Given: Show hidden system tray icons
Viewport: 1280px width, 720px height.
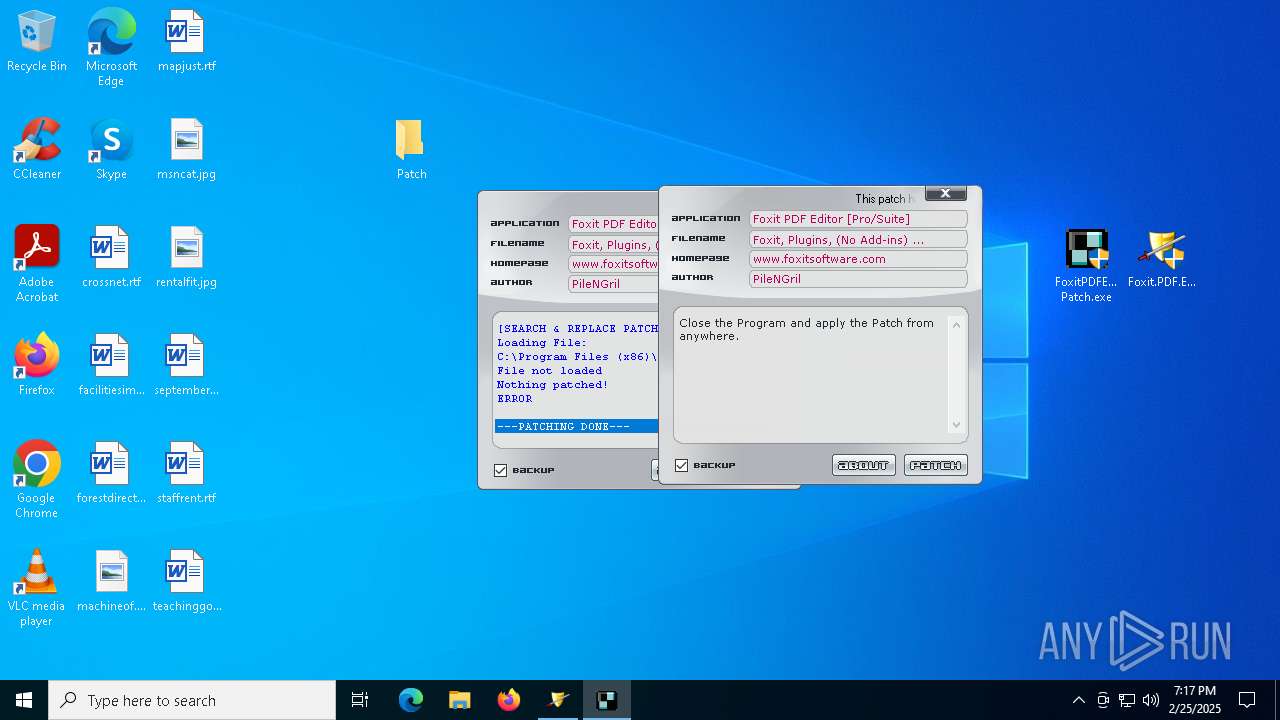Looking at the screenshot, I should pos(1078,700).
